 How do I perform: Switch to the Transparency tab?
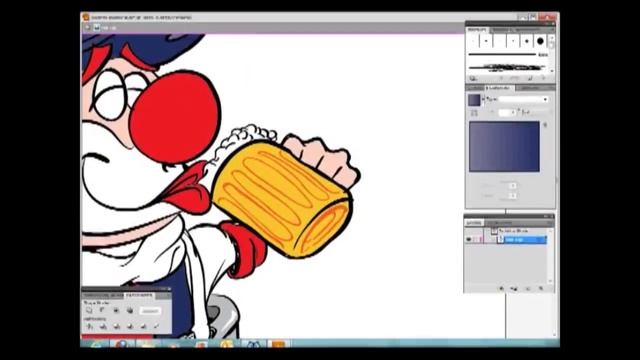[x=530, y=88]
